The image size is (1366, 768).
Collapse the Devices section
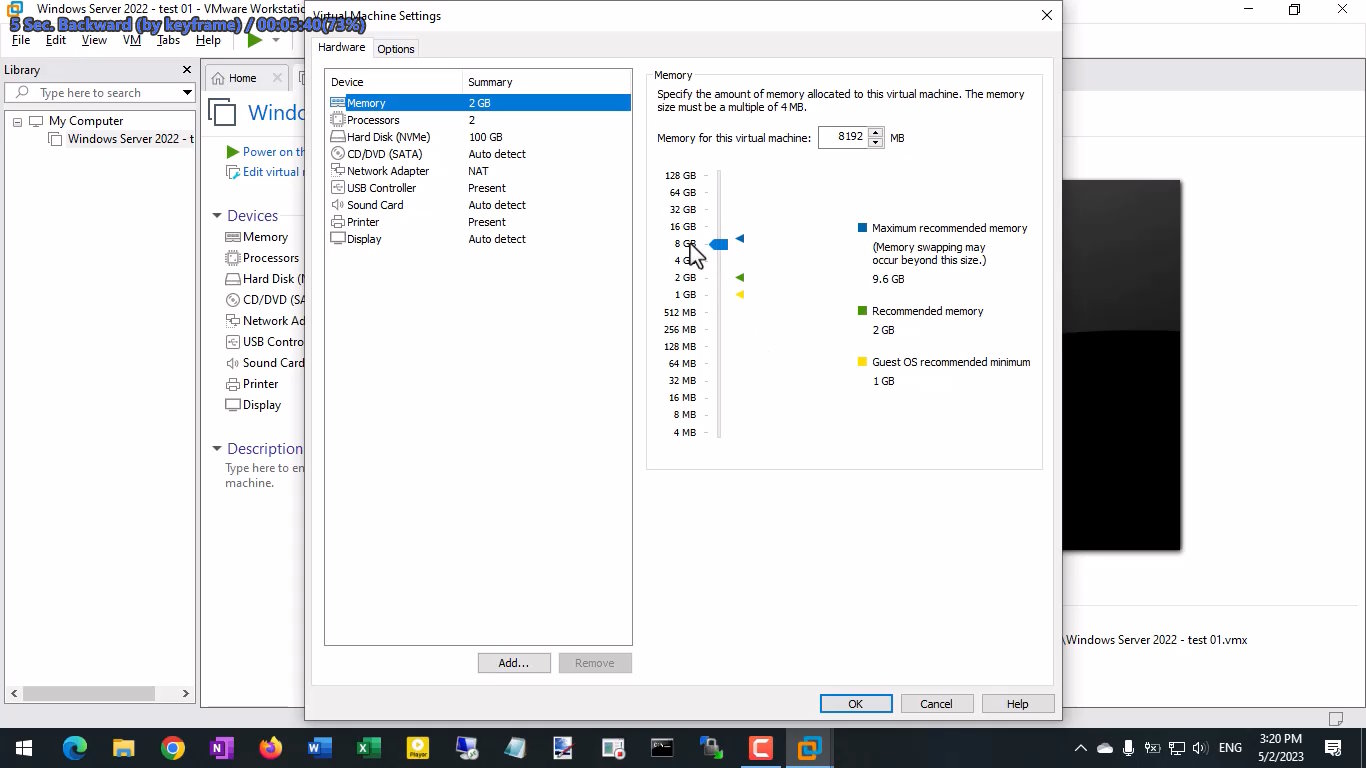pyautogui.click(x=217, y=216)
